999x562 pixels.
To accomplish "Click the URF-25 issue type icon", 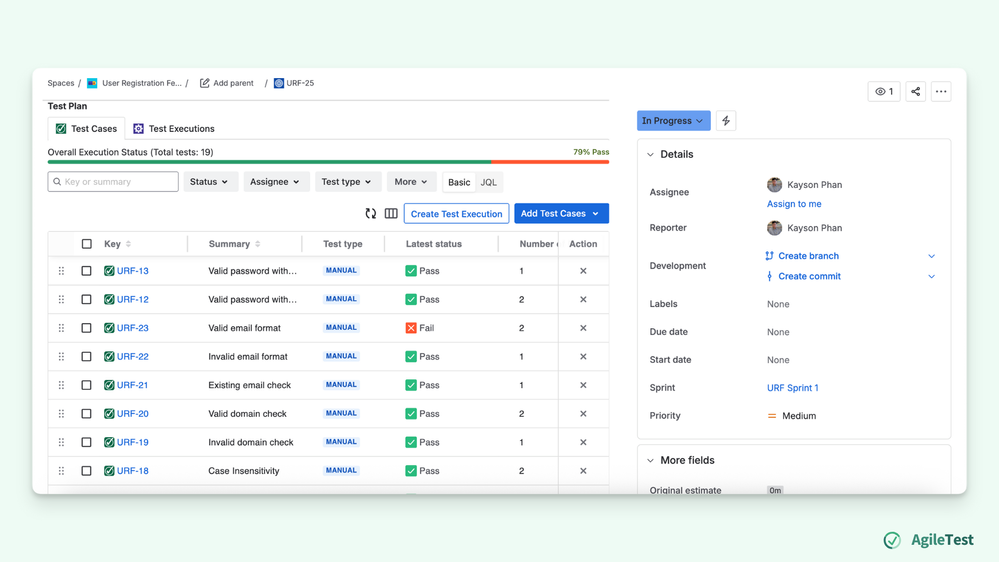I will (278, 83).
